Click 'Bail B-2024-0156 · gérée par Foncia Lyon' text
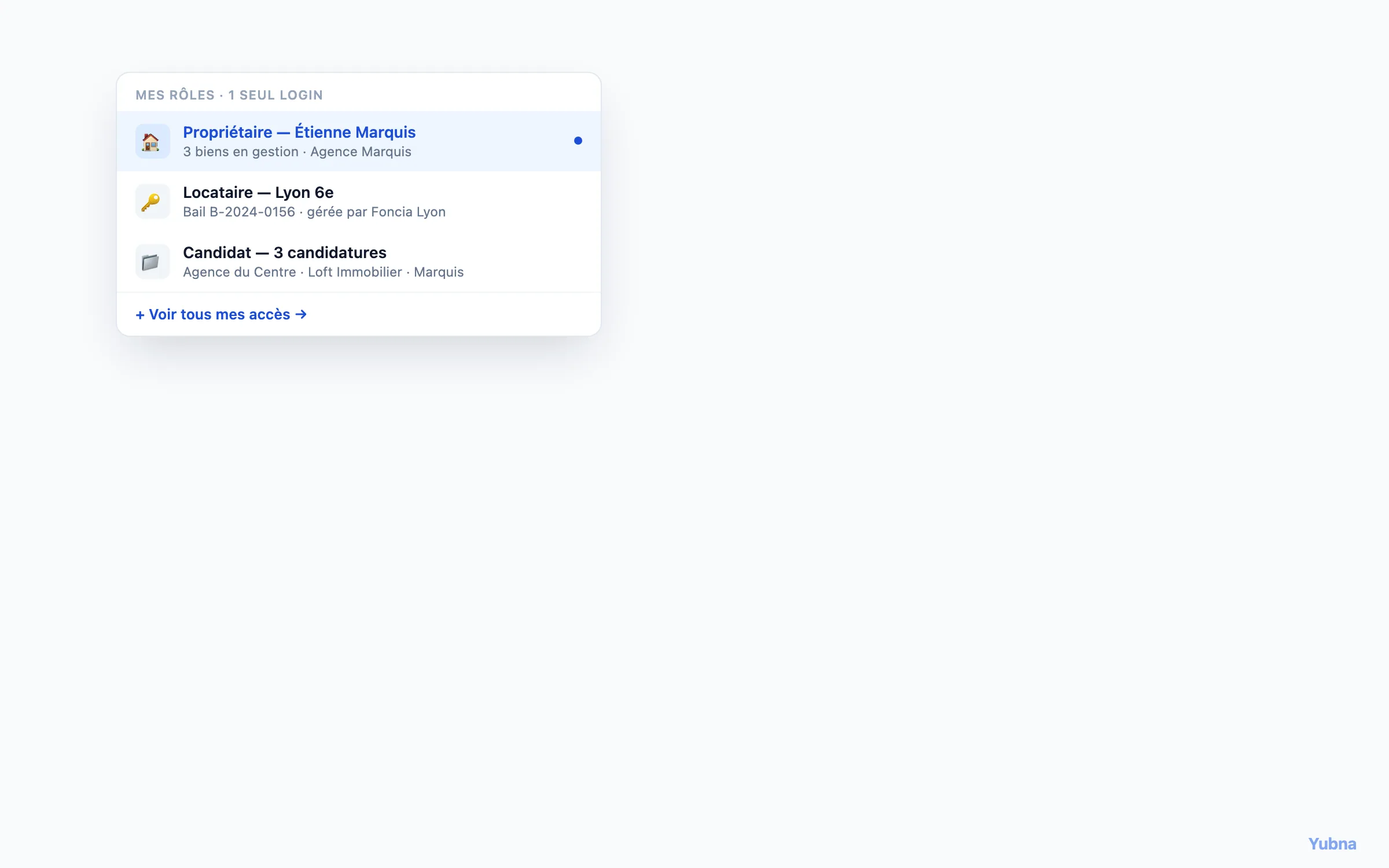 [314, 212]
